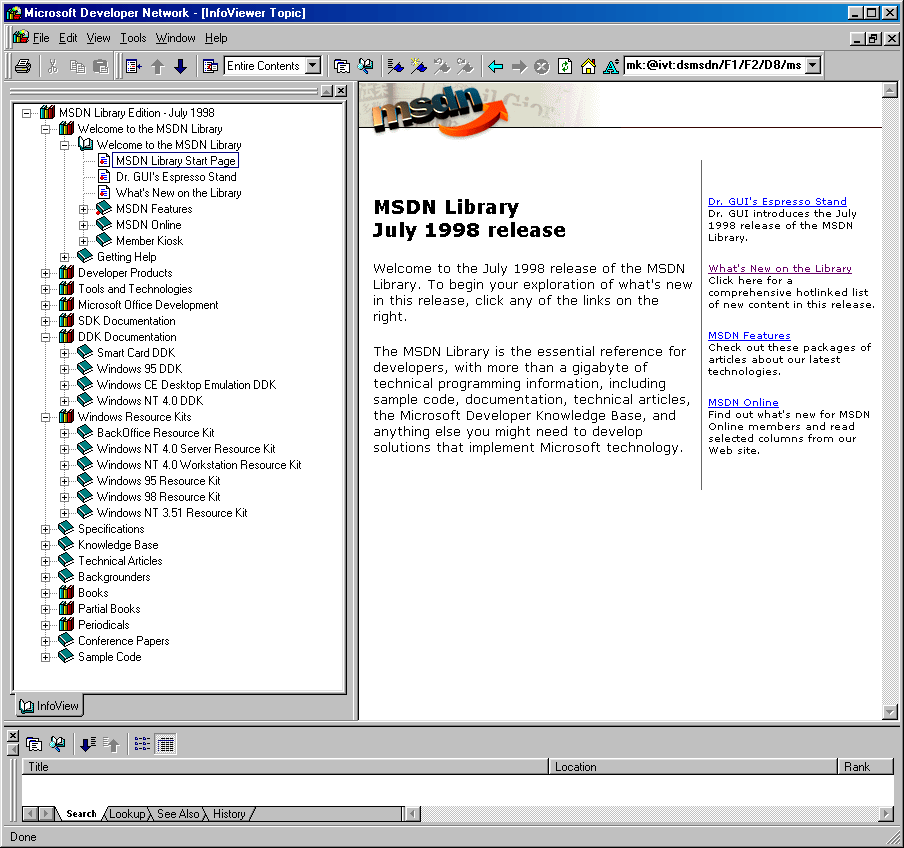Expand the Developer Products node
This screenshot has height=848, width=904.
pyautogui.click(x=46, y=273)
